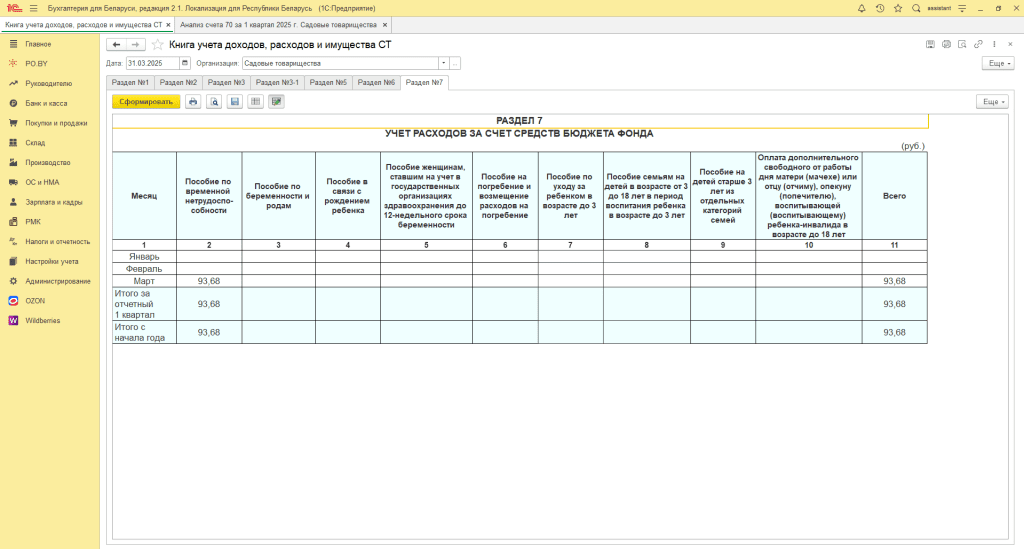Open the Производство section
This screenshot has height=549, width=1024.
click(50, 163)
